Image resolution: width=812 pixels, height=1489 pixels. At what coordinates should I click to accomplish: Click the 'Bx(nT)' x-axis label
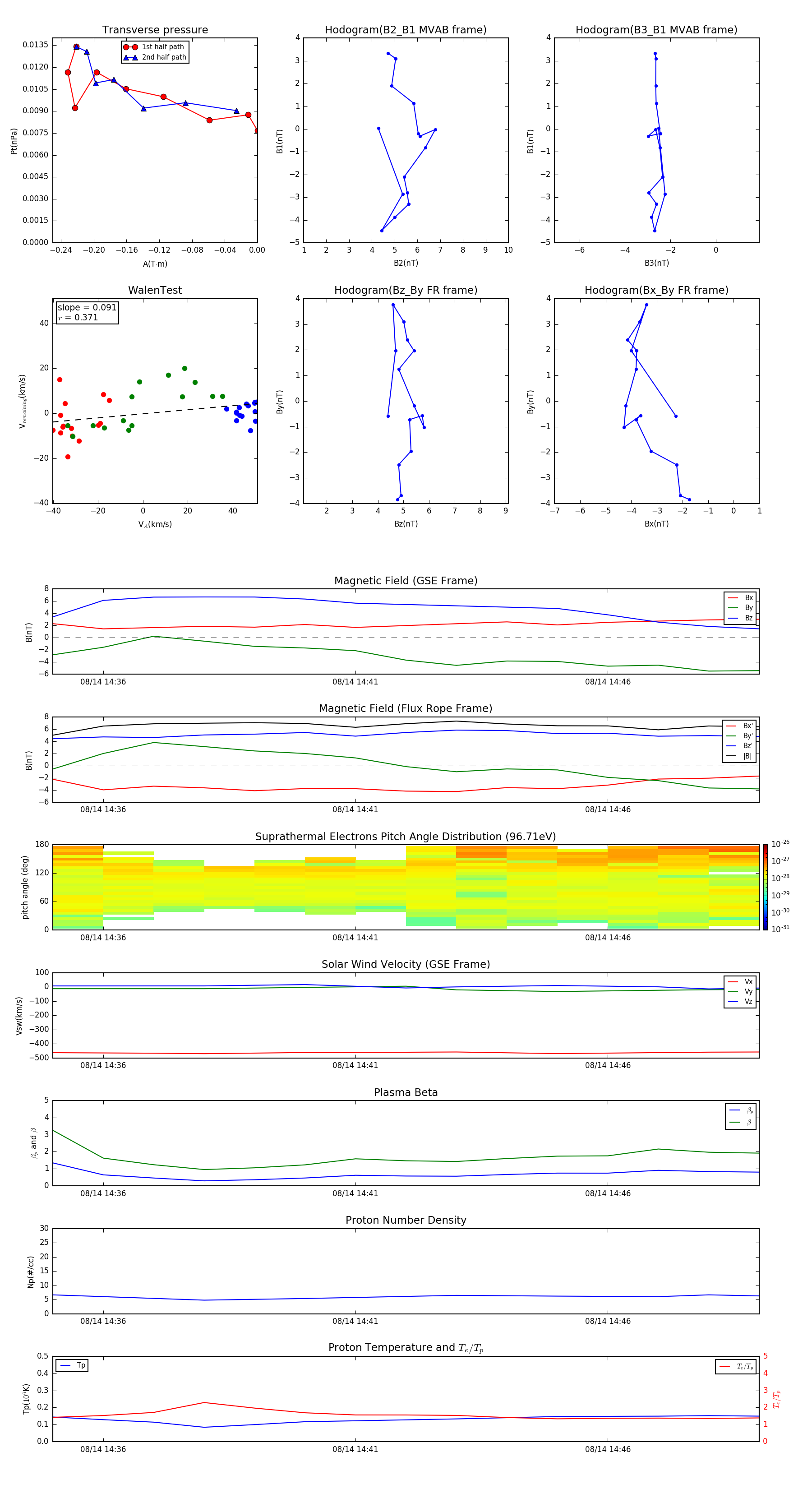coord(656,524)
